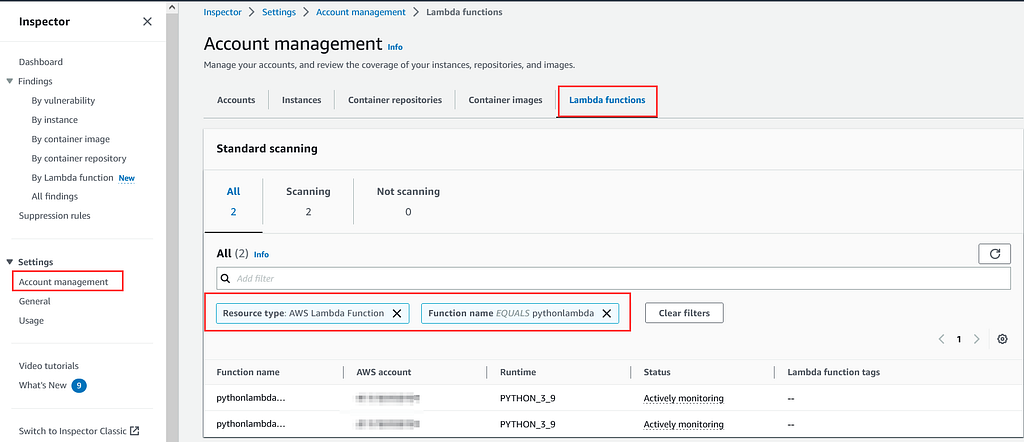
Task: Click page number 1 in pagination
Action: [x=959, y=339]
